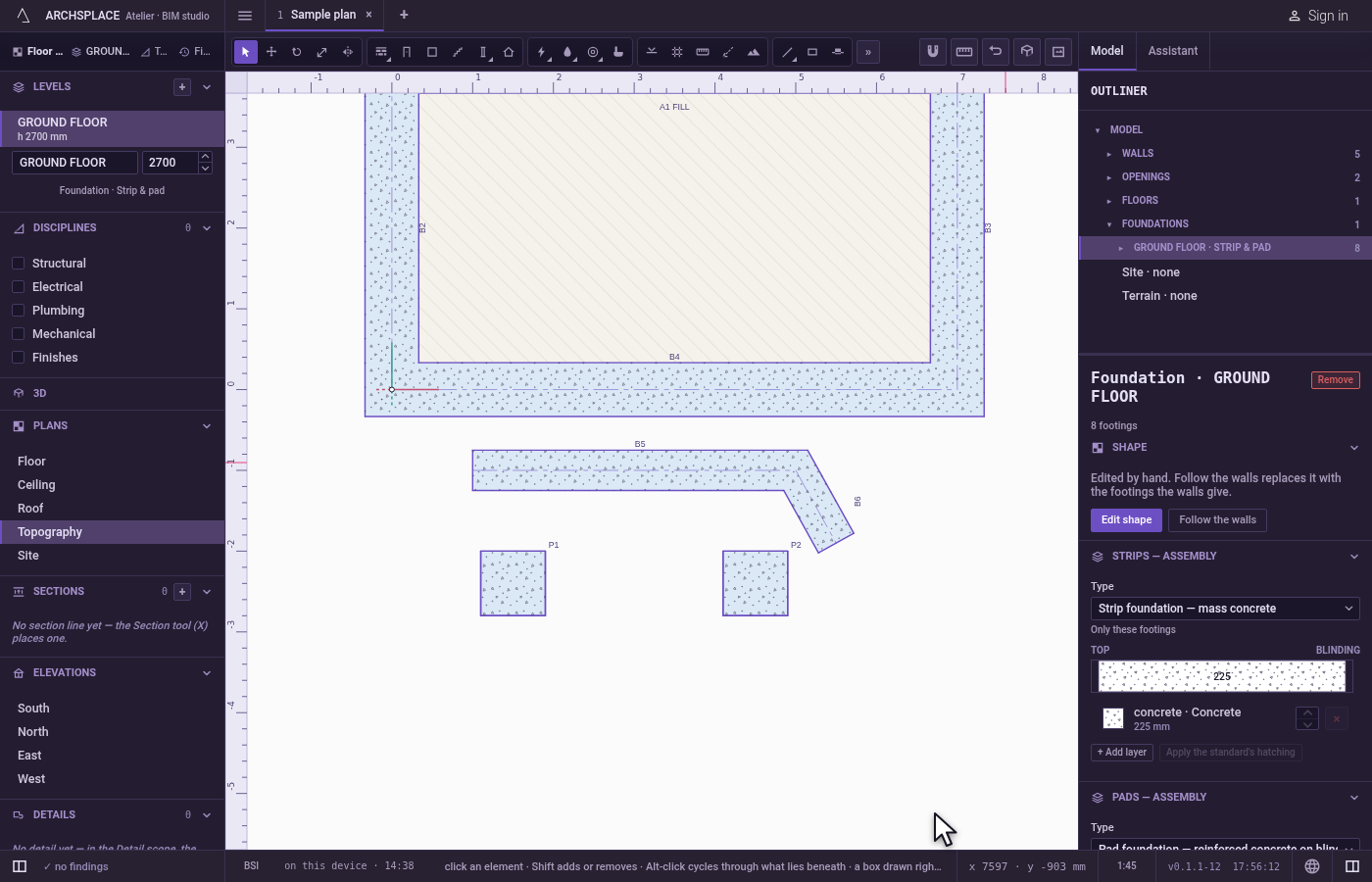Collapse the STRIPS — ASSEMBLY section
Image resolution: width=1372 pixels, height=882 pixels.
coord(1354,557)
